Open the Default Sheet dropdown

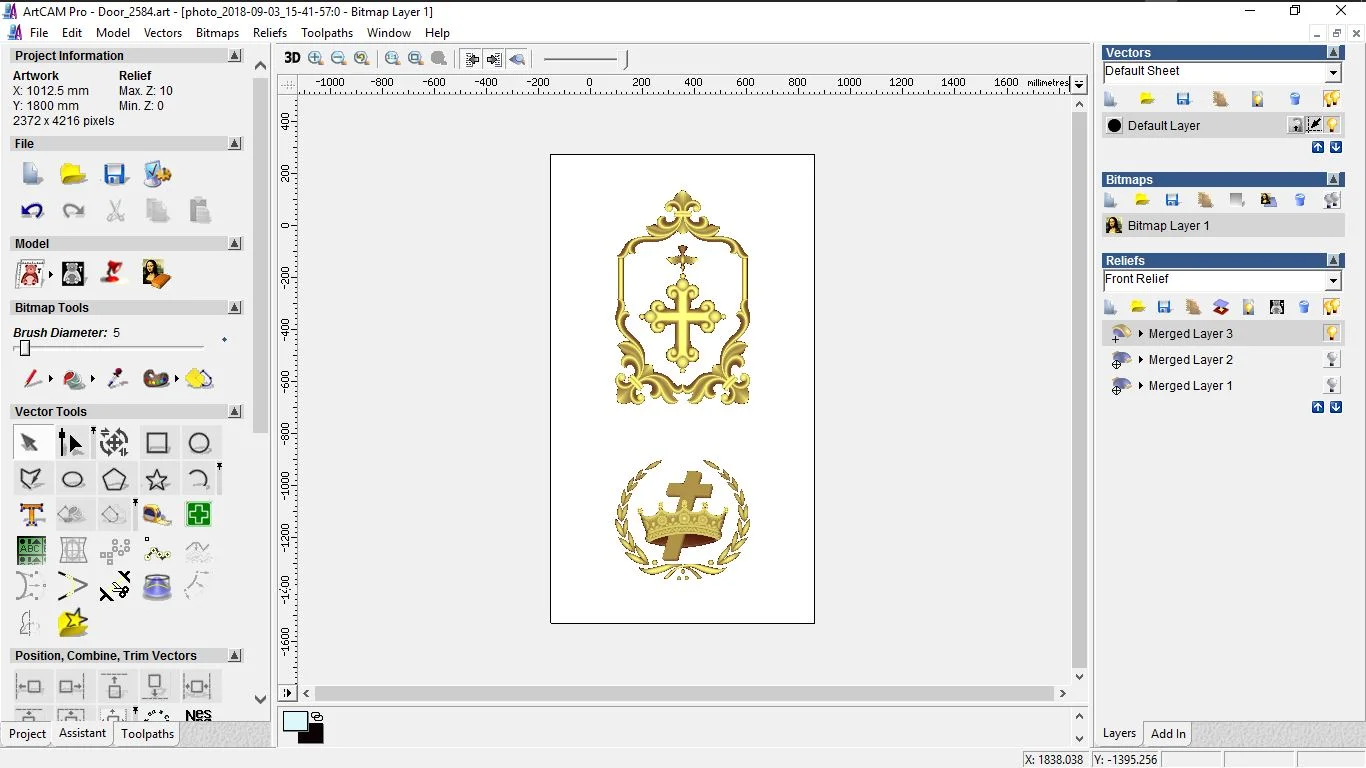1333,73
